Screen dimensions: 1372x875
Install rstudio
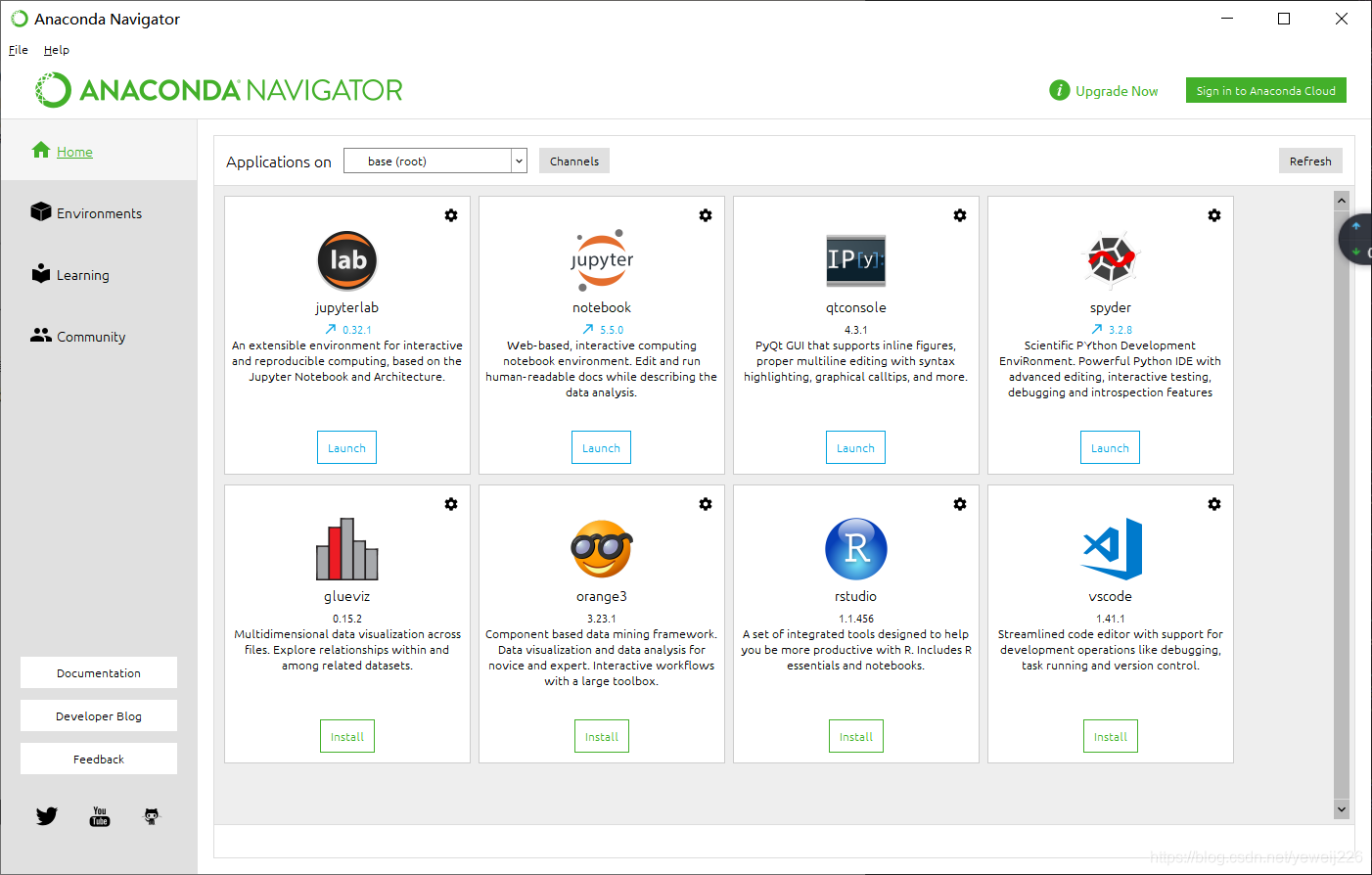856,736
